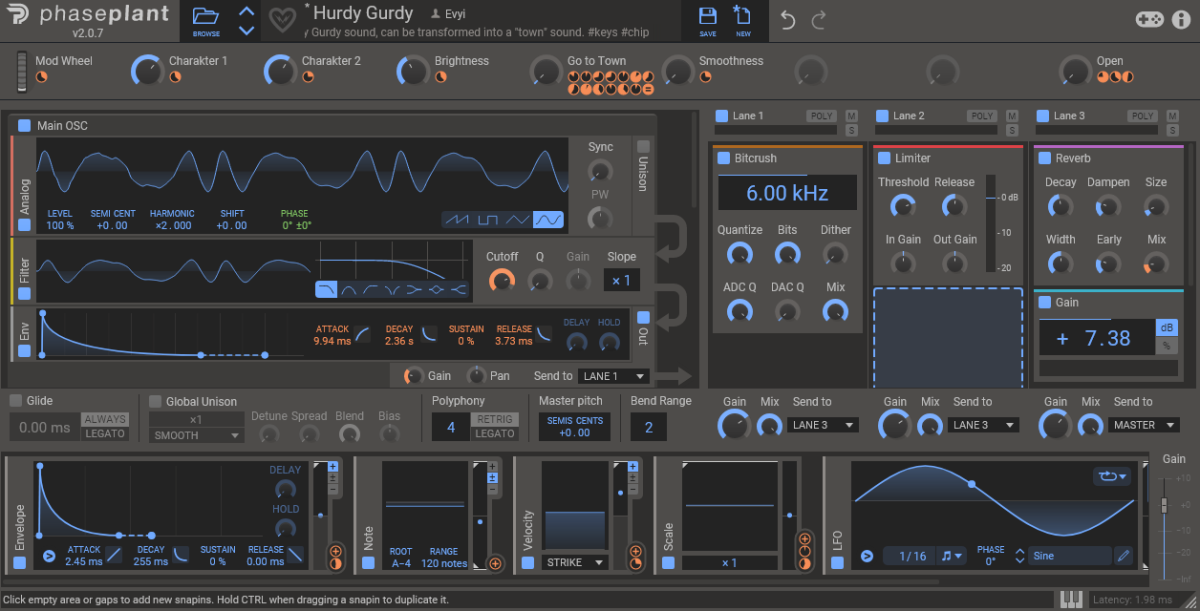Image resolution: width=1200 pixels, height=611 pixels.
Task: Click the Scale modulator ×1 multiplier field
Action: 730,563
